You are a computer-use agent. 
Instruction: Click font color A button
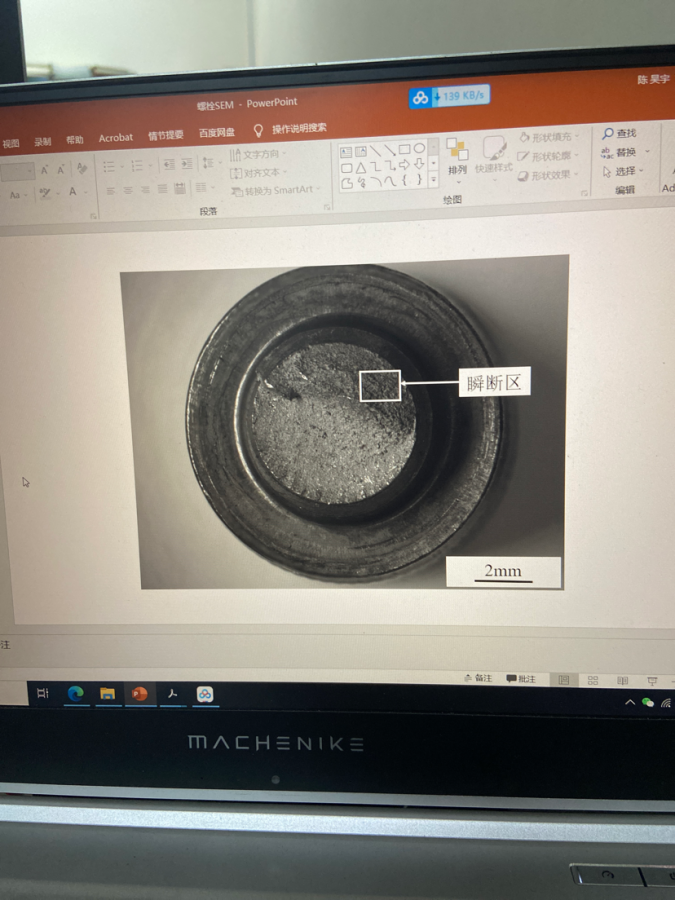pos(73,192)
